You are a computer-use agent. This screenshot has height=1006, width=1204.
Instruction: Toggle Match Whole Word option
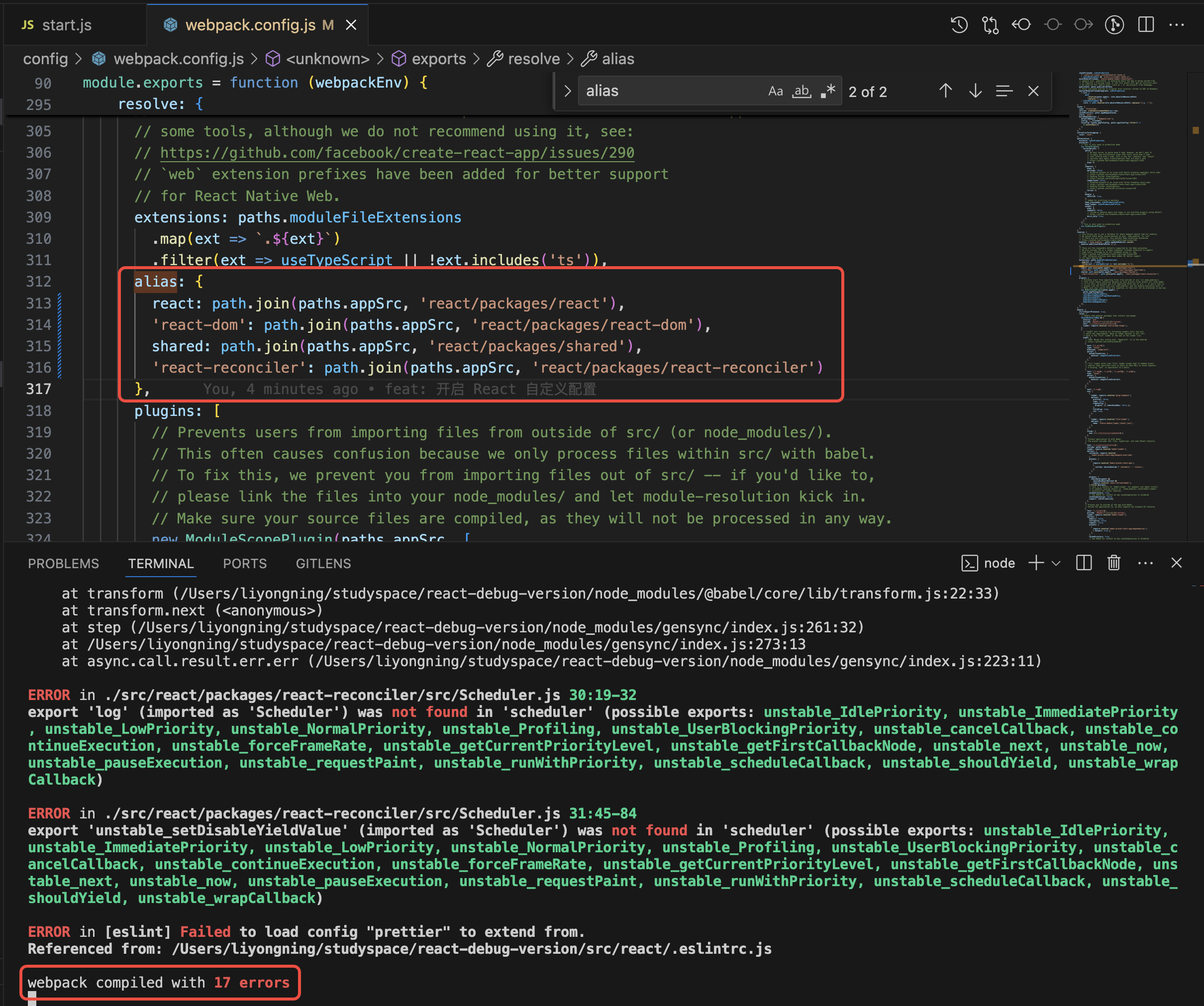click(802, 91)
